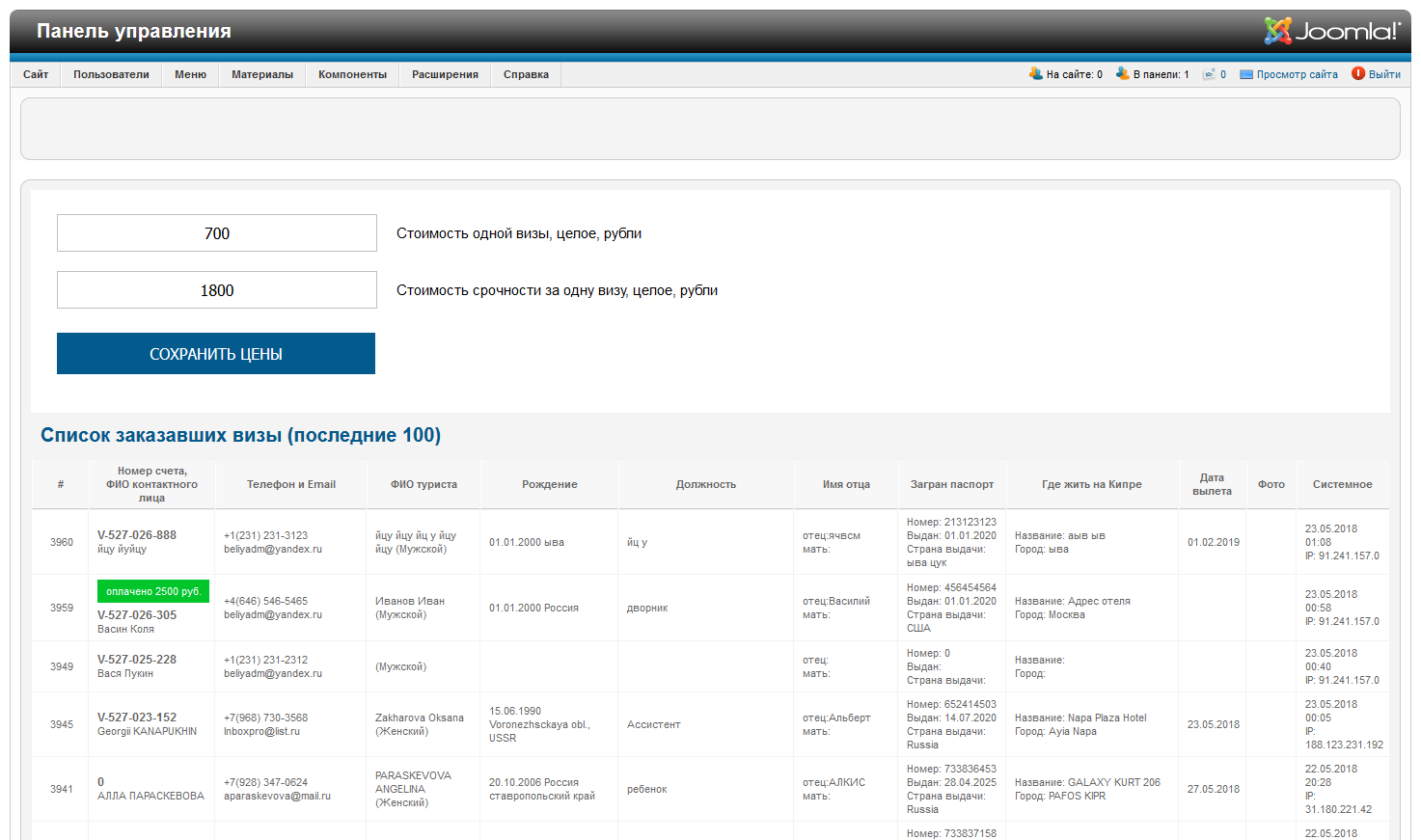
Task: Click the IP address 188.123.231.192
Action: coord(1344,745)
